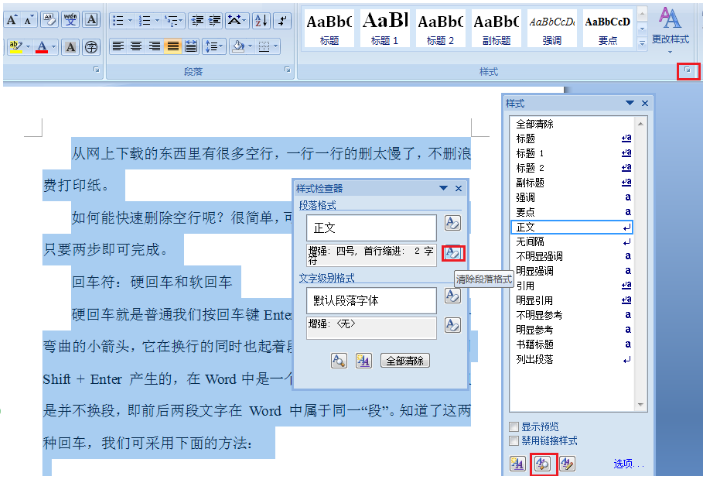Click the Multilevel List icon
710x483 pixels.
pos(171,20)
